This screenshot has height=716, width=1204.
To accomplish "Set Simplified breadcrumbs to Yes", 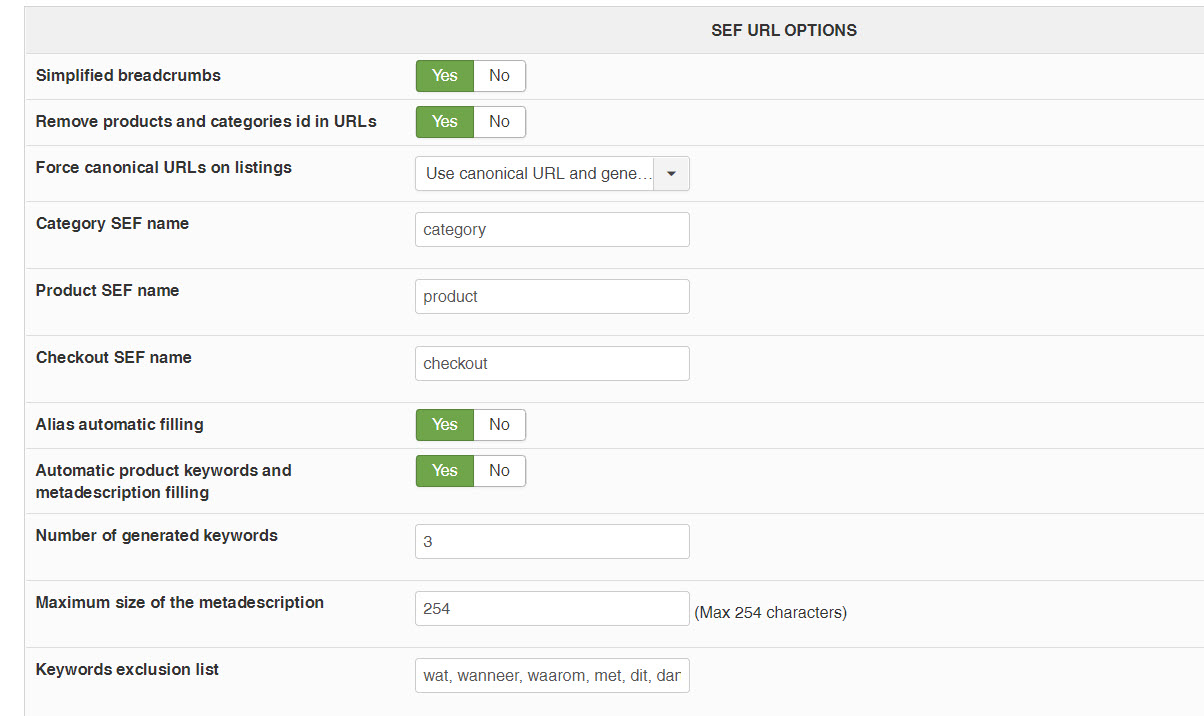I will pyautogui.click(x=445, y=76).
